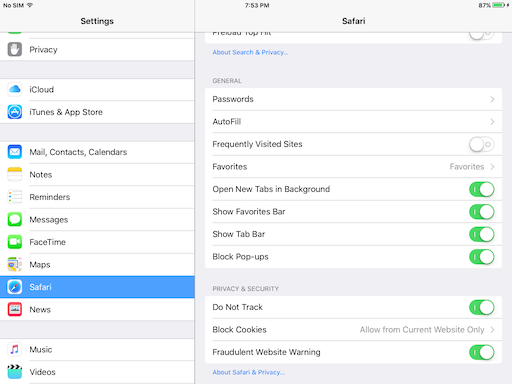Open About Safari & Privacy link
Image resolution: width=512 pixels, height=384 pixels.
tap(249, 372)
